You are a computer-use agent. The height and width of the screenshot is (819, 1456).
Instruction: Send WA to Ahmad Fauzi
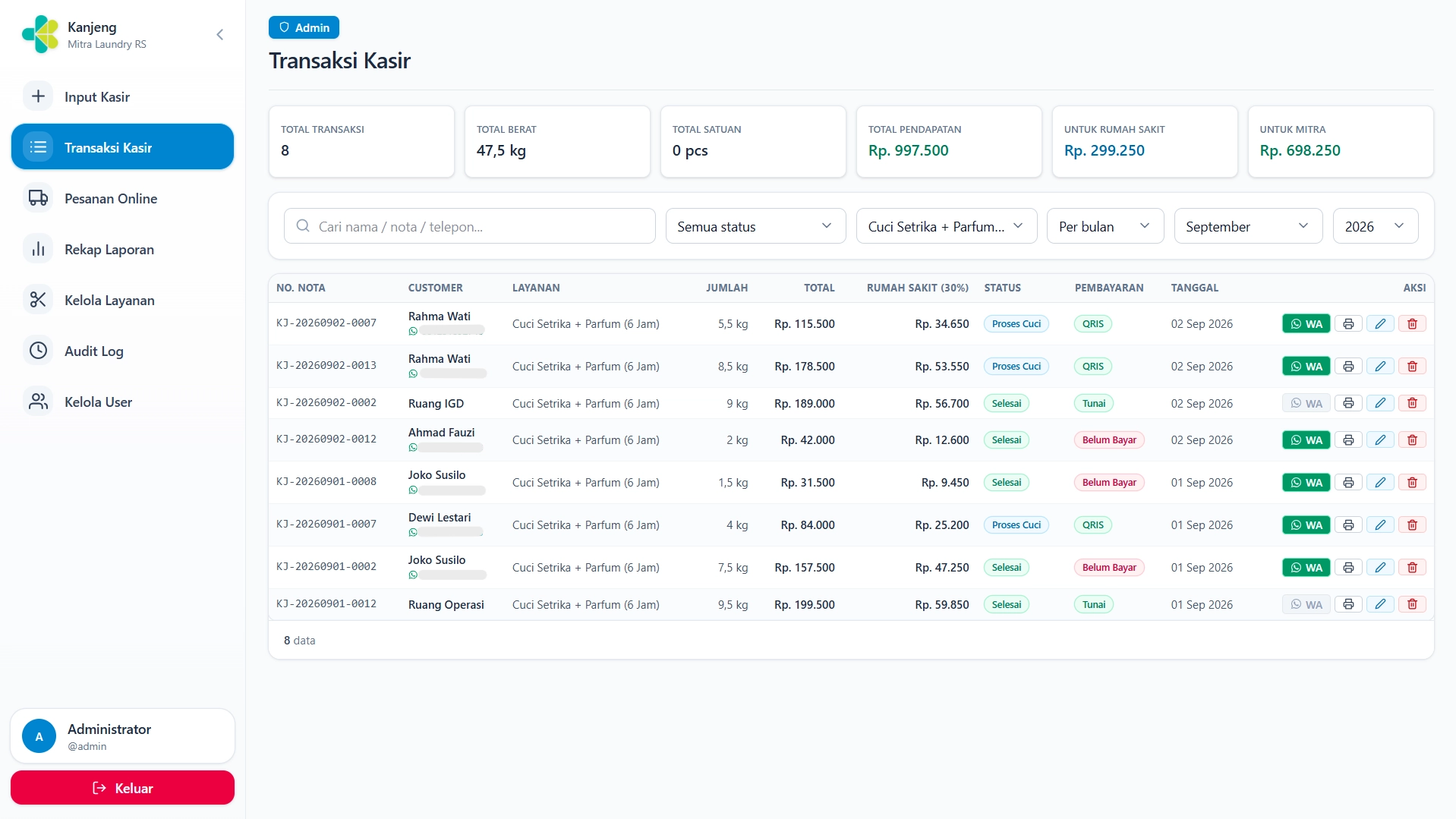pos(1306,440)
